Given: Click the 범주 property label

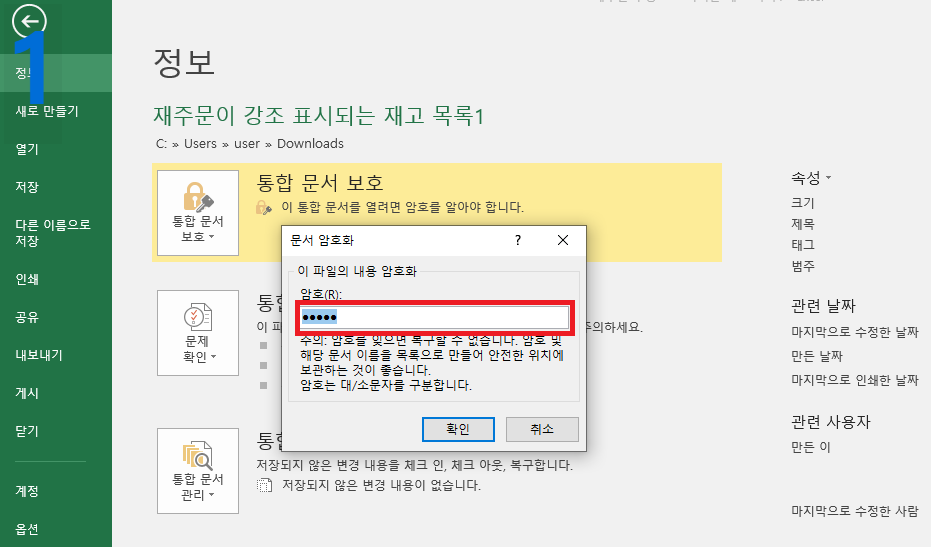Looking at the screenshot, I should [803, 265].
